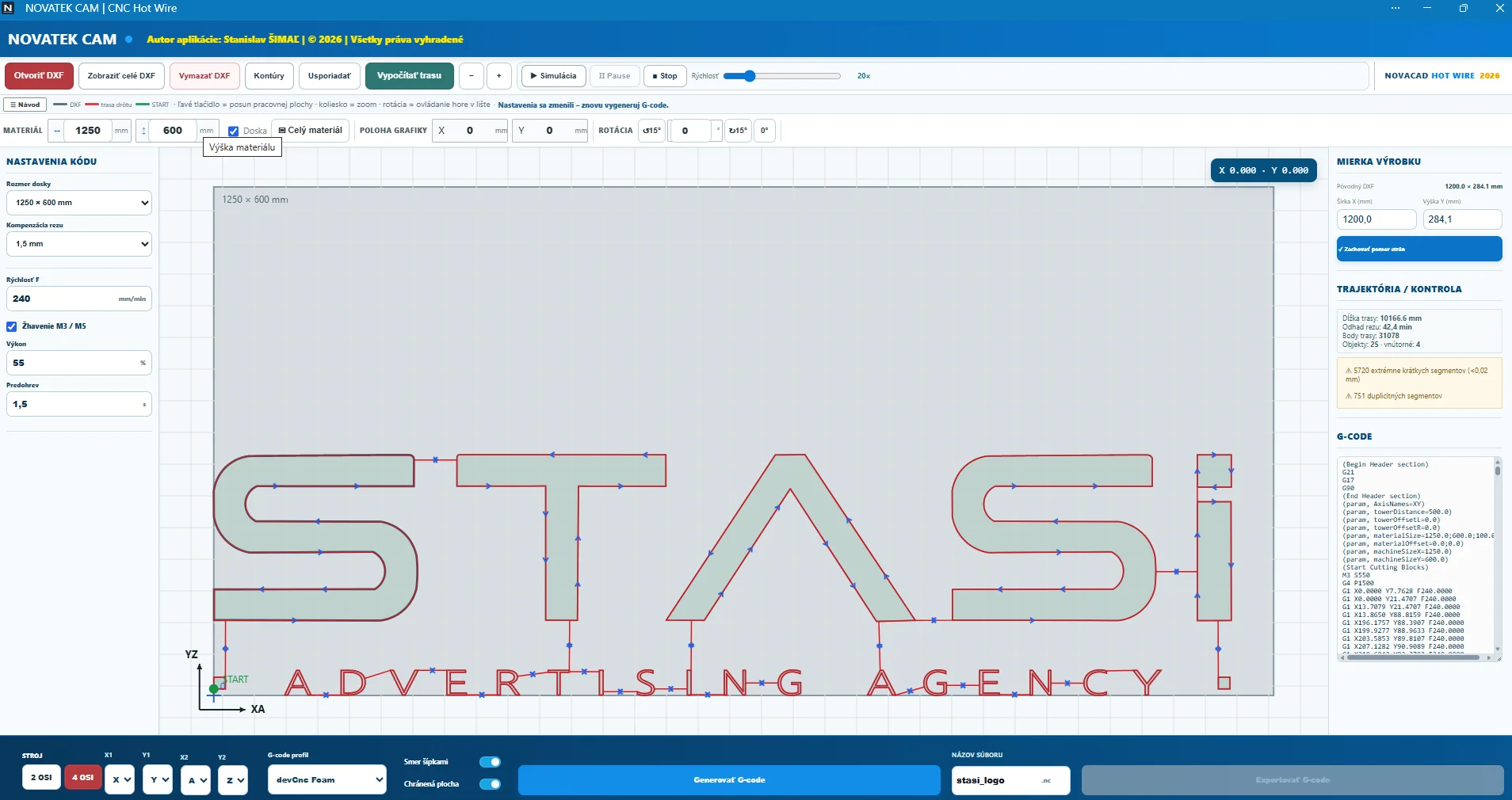Toggle Zachovať pomer strán option
This screenshot has width=1512, height=800.
pos(1419,249)
